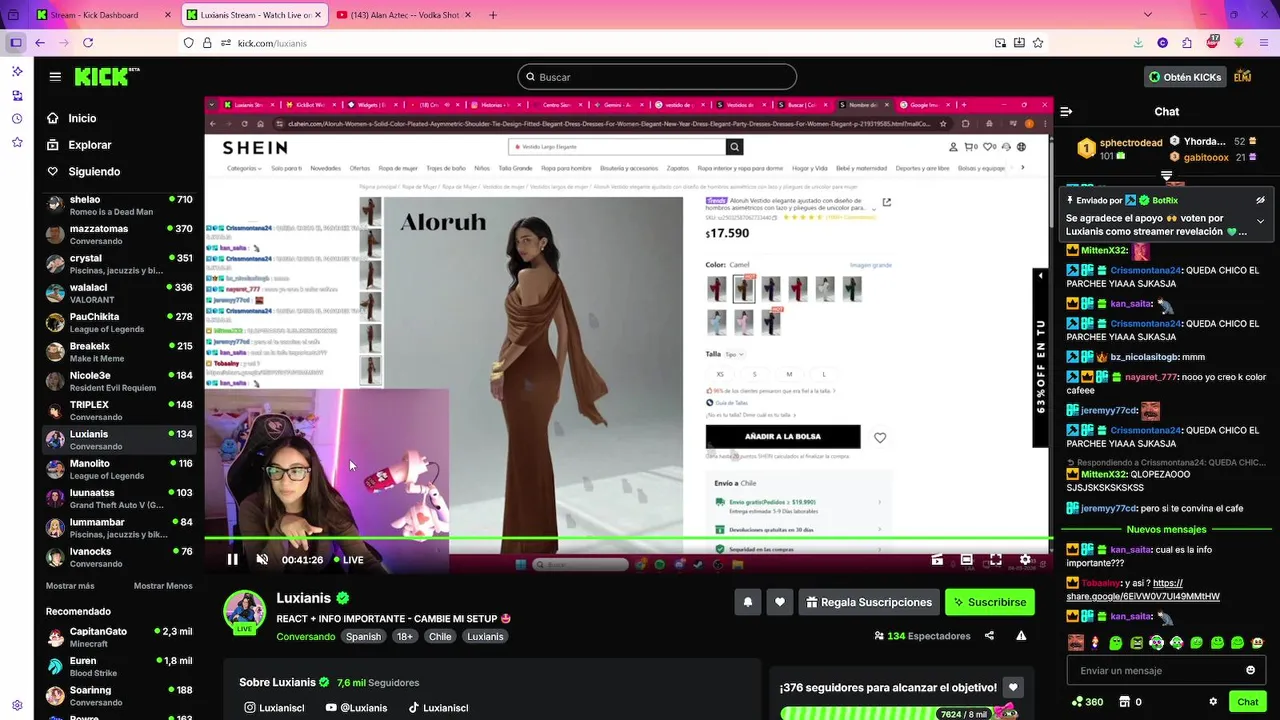Pause the live stream playback

232,560
